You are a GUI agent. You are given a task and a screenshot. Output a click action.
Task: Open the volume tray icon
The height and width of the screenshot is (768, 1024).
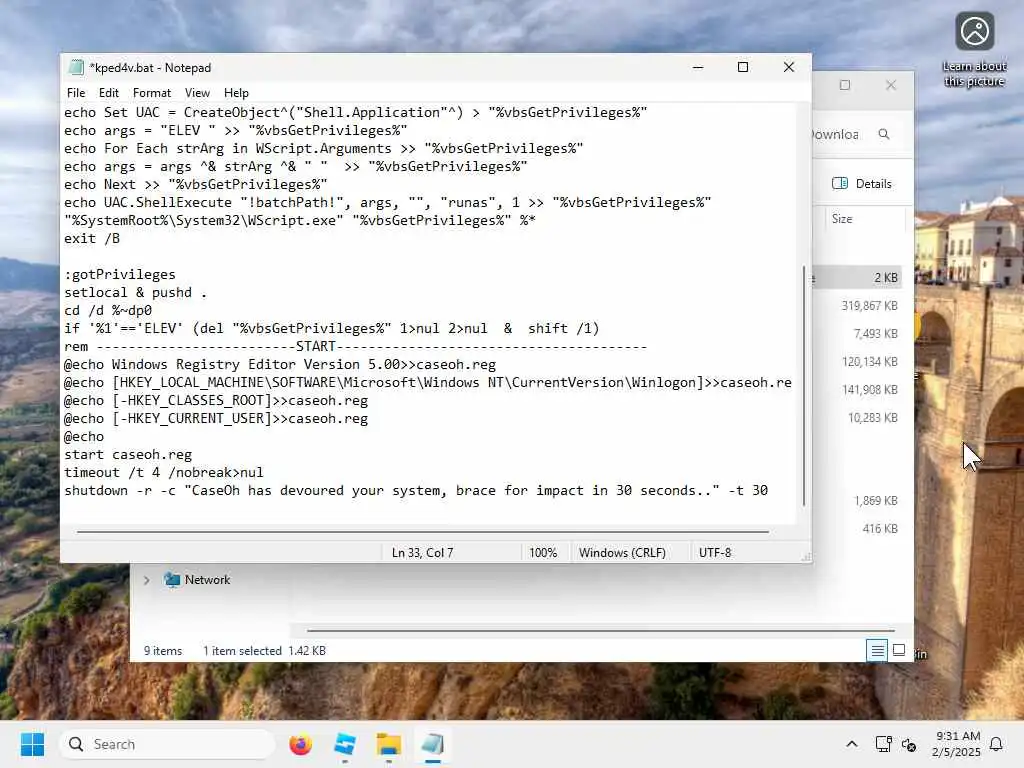(x=908, y=744)
